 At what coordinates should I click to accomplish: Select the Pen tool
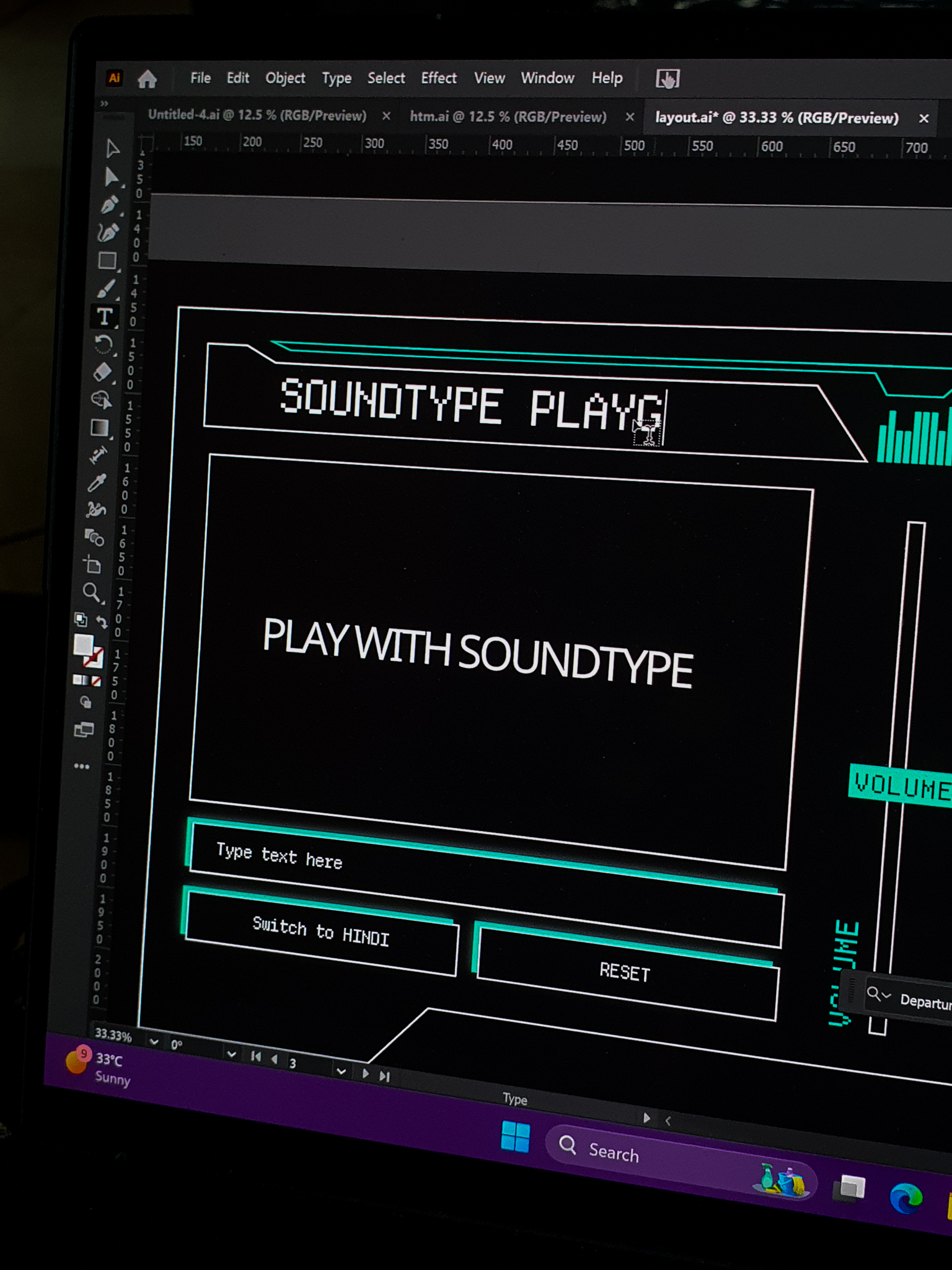coord(110,205)
